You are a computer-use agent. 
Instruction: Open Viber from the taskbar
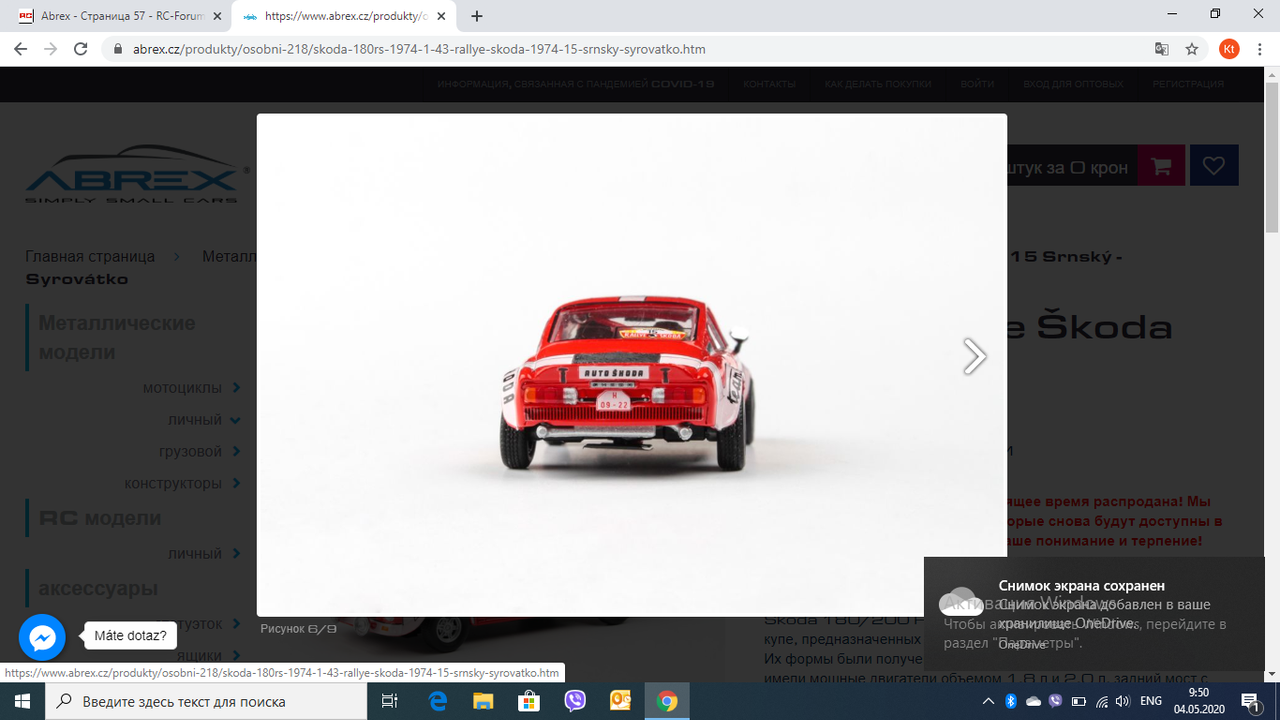pos(575,701)
